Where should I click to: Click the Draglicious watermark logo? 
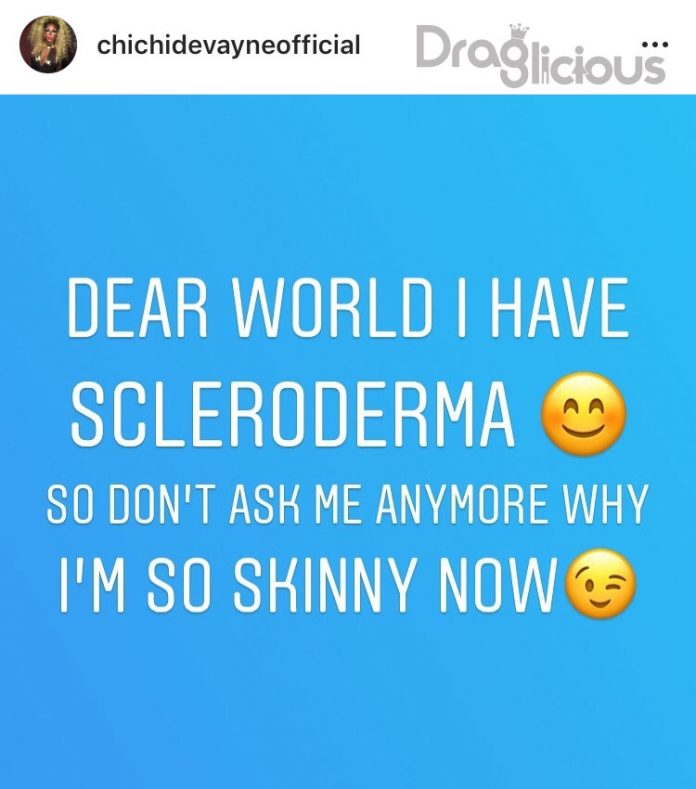click(x=540, y=55)
